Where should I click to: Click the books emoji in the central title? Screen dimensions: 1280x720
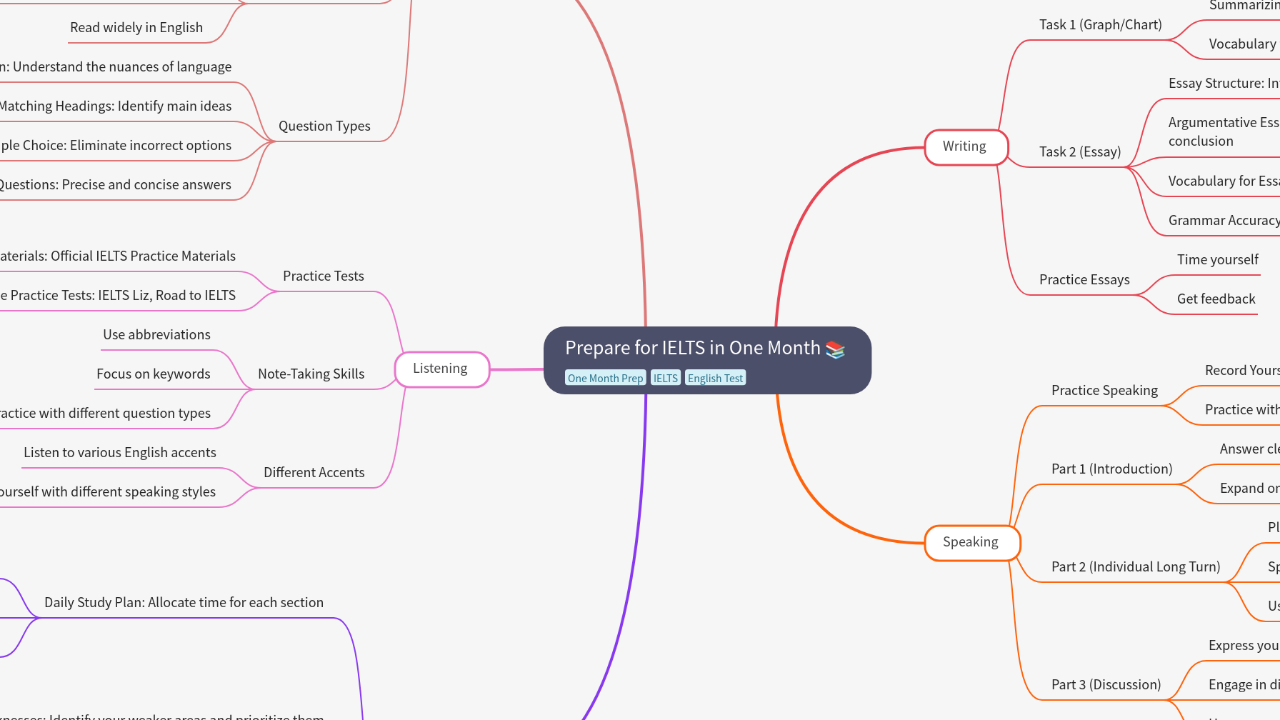836,349
